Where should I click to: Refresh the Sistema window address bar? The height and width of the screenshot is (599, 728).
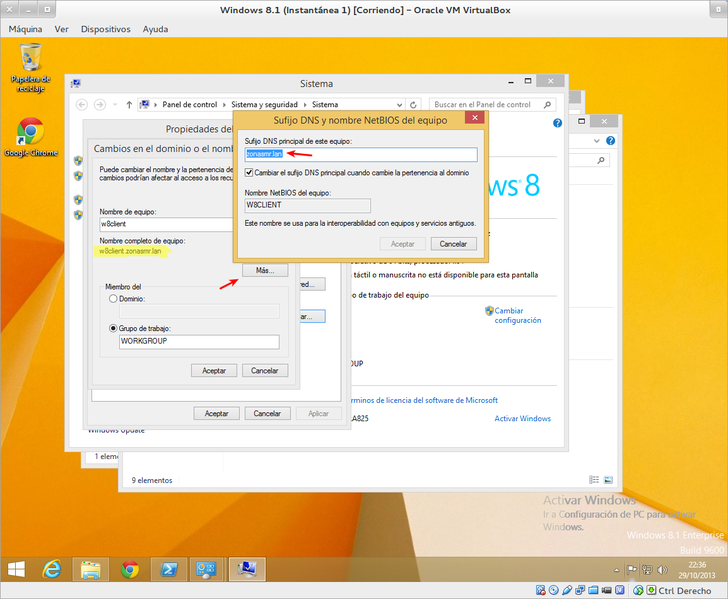click(413, 105)
